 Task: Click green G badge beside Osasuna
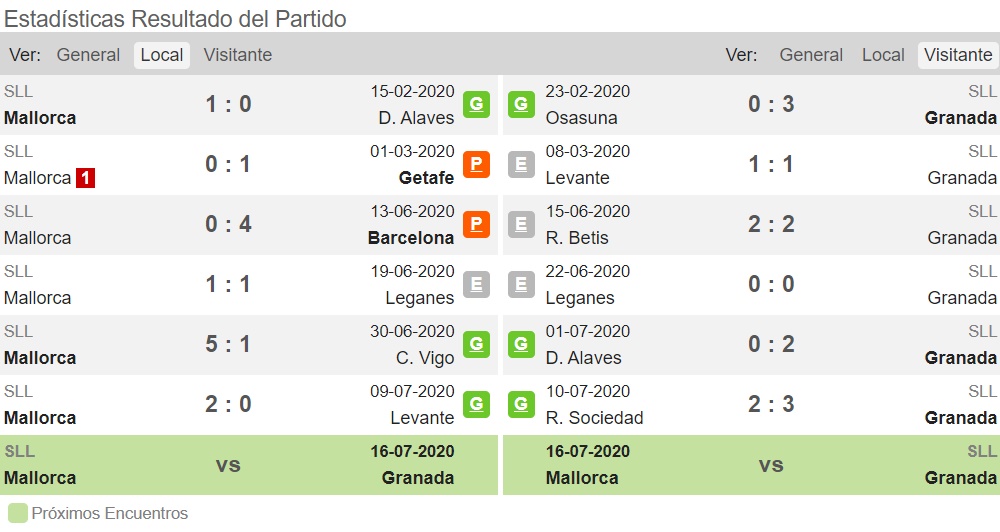[521, 104]
